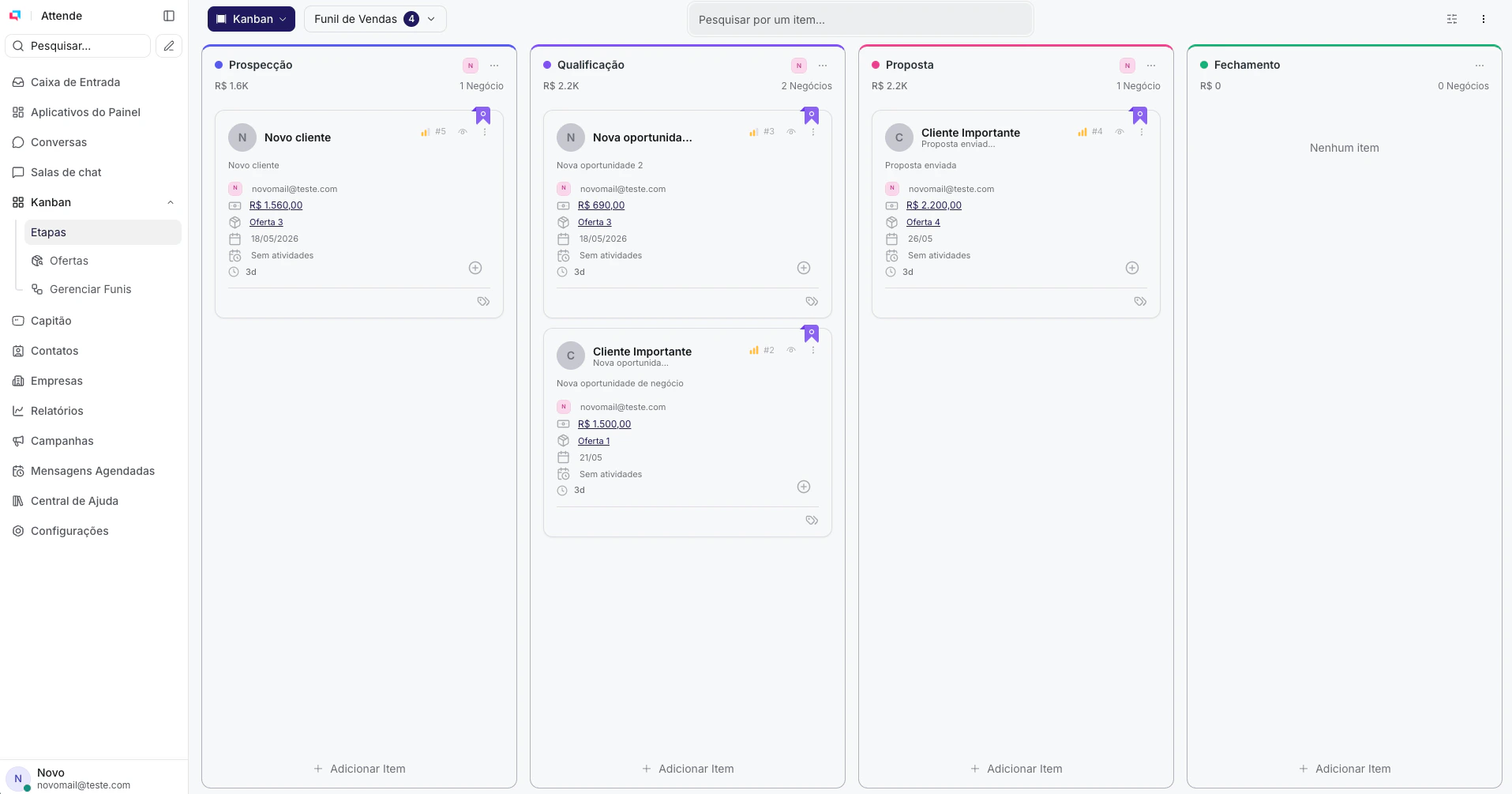Open the Funil de Vendas dropdown
This screenshot has width=1512, height=794.
375,19
